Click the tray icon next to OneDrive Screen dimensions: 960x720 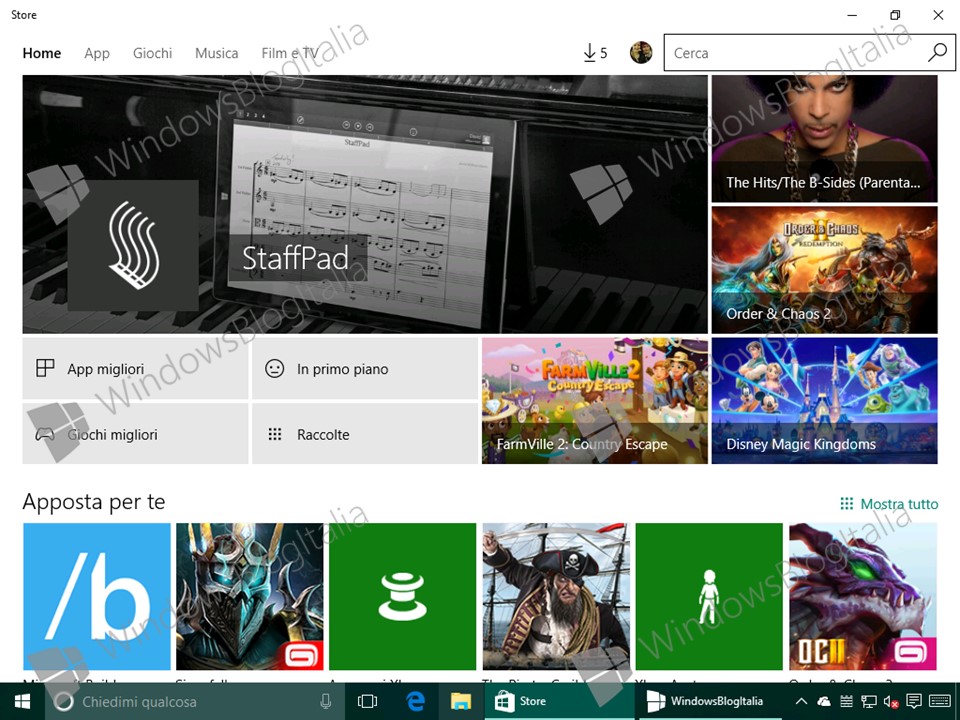(846, 702)
